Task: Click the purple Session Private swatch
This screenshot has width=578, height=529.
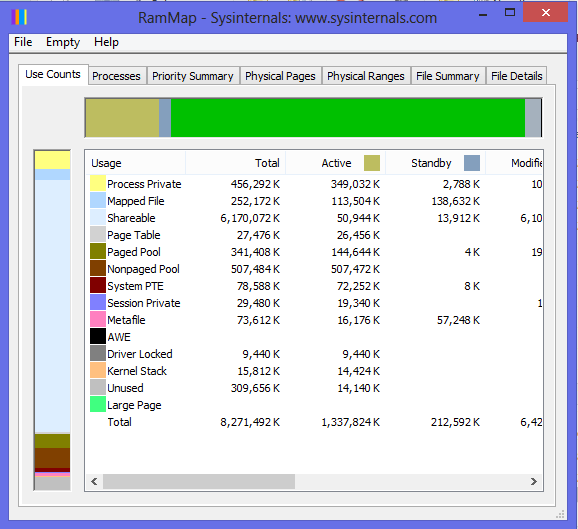Action: click(x=98, y=302)
